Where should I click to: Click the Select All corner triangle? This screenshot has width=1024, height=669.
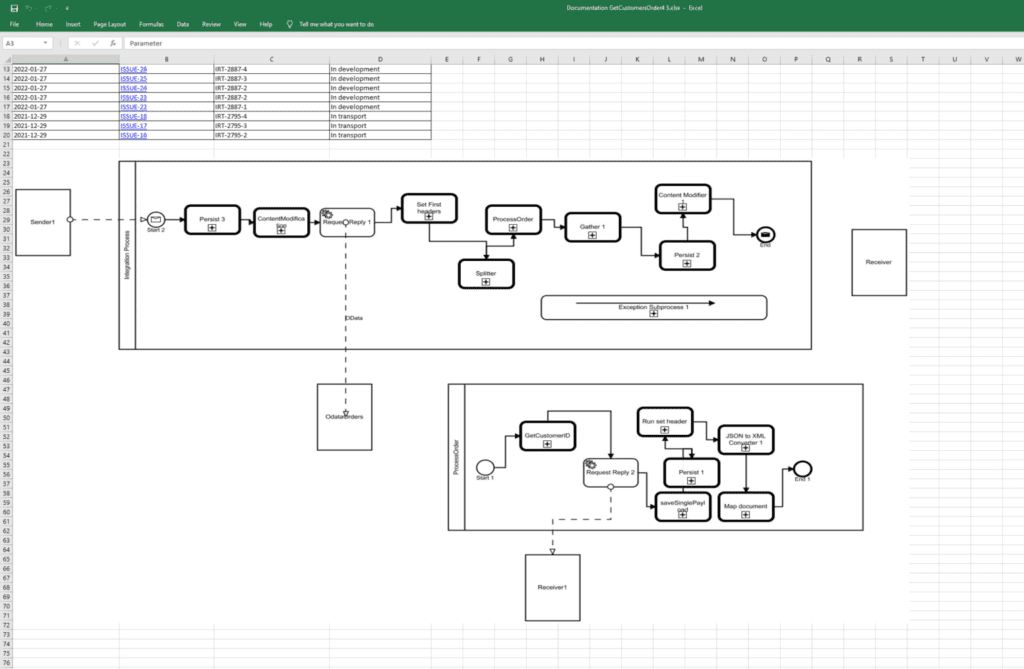point(7,59)
